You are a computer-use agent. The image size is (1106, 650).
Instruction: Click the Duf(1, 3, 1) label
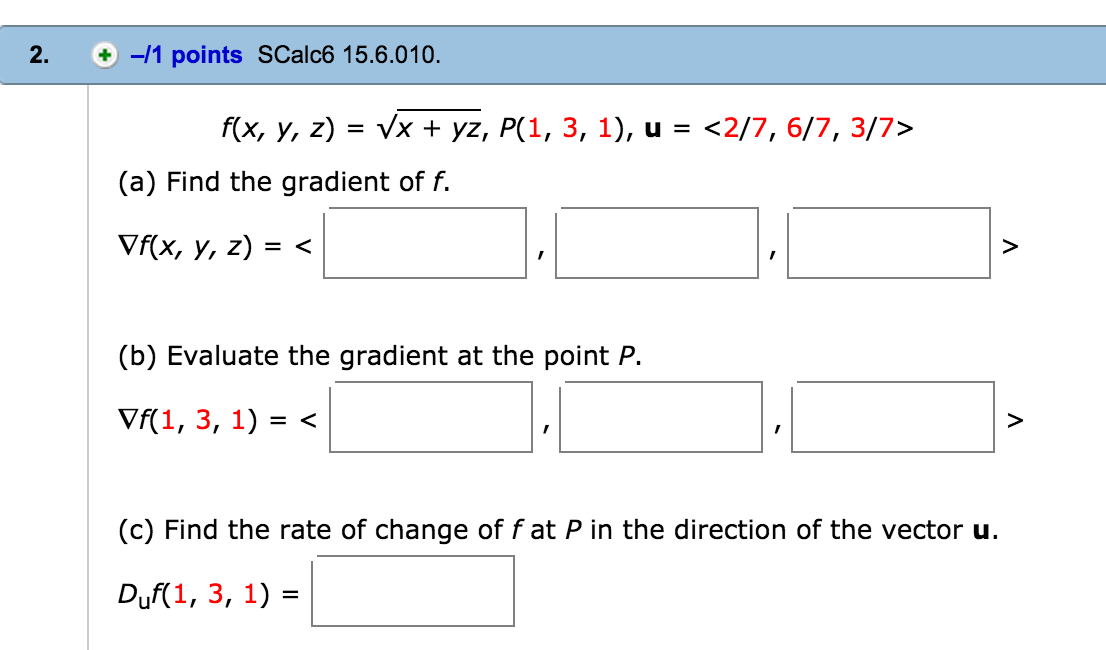[x=195, y=591]
